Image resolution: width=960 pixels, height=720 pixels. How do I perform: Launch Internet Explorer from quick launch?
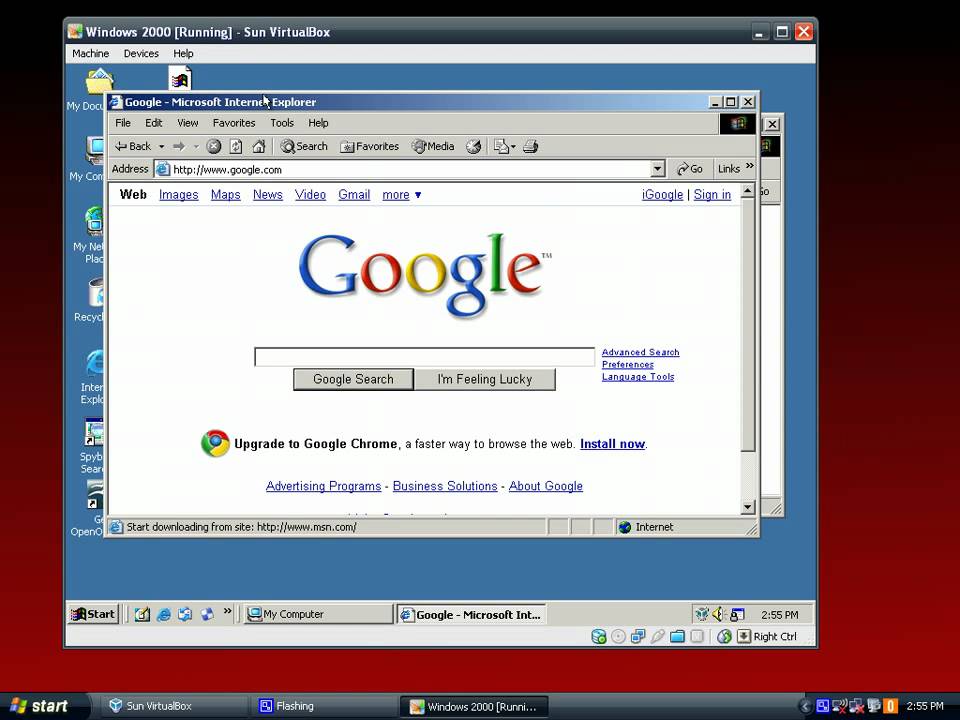(163, 614)
